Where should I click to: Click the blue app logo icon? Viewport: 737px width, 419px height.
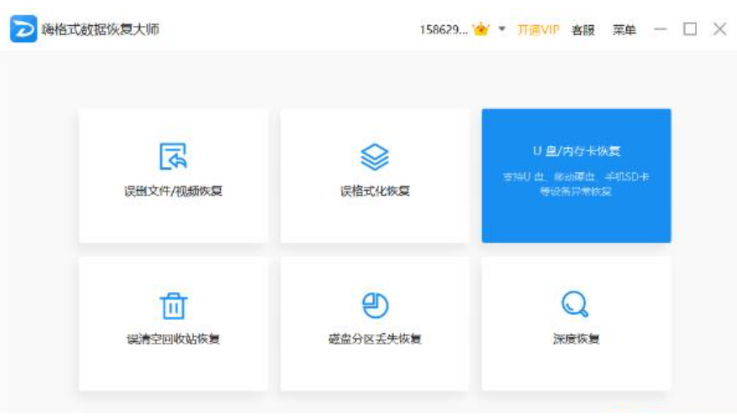(x=22, y=29)
